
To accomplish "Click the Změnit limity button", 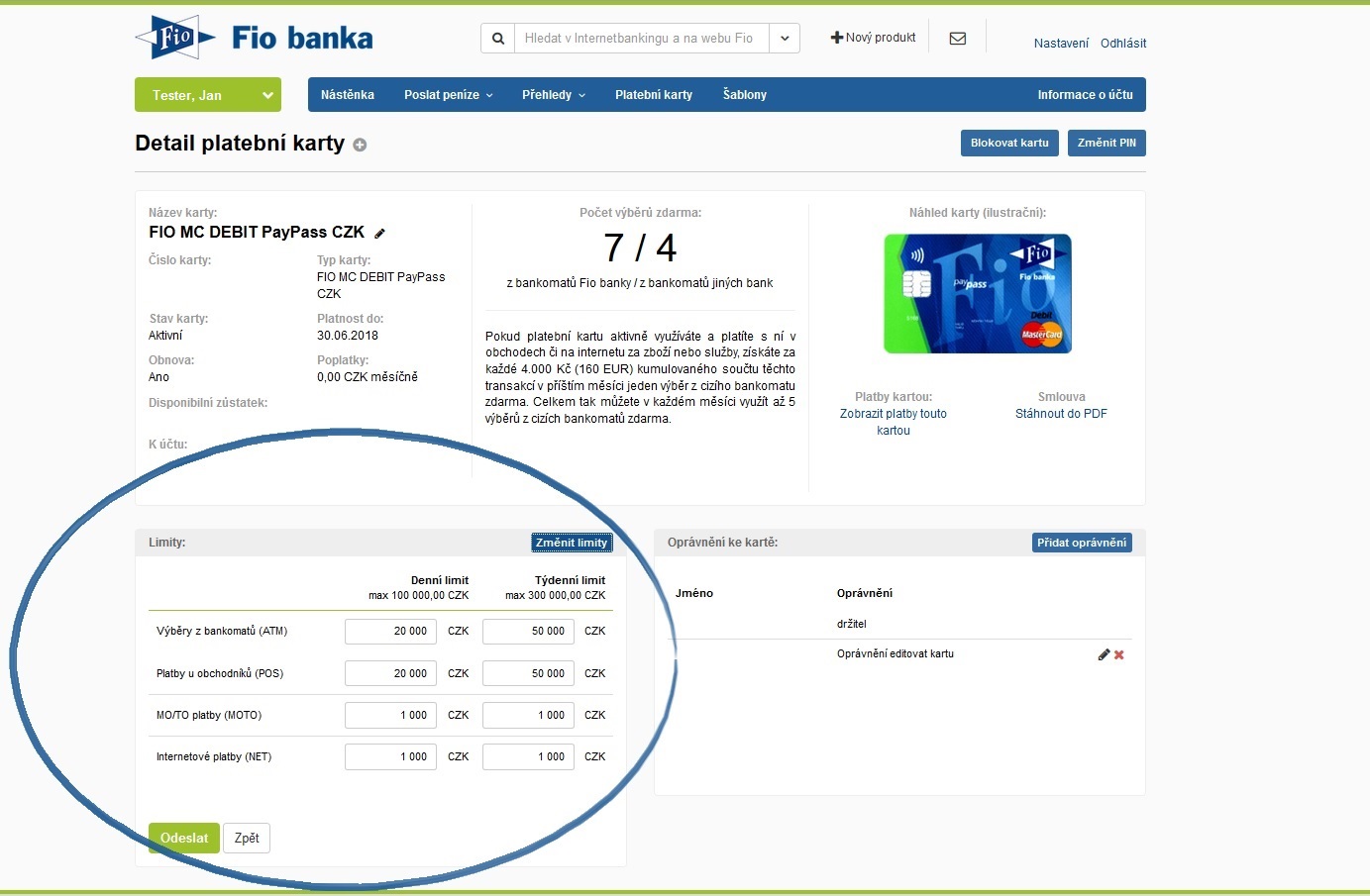I will click(572, 543).
